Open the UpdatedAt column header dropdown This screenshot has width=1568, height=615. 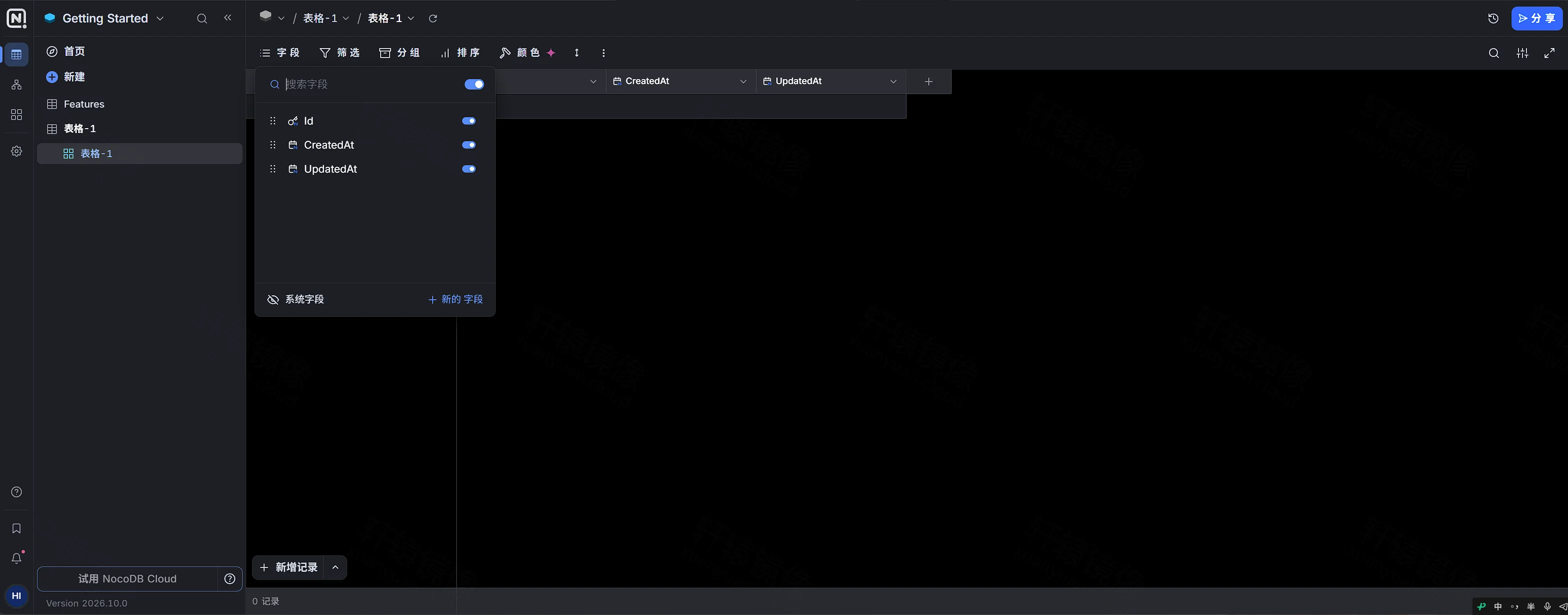[893, 82]
